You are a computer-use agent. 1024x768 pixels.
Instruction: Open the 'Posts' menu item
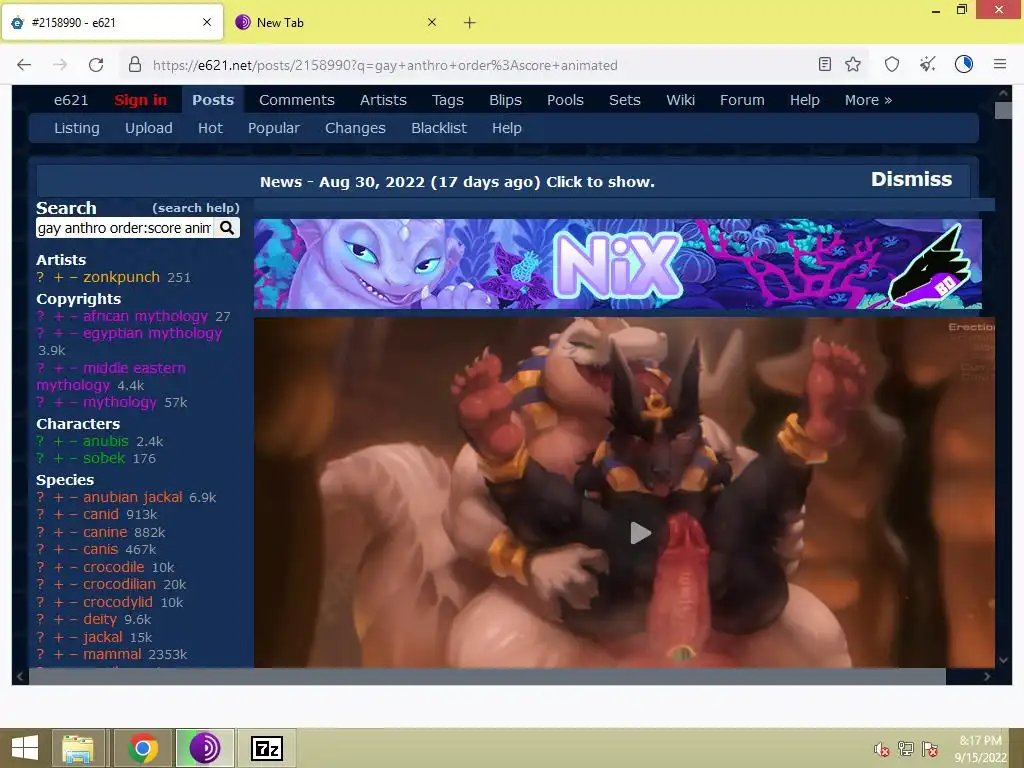[x=213, y=100]
